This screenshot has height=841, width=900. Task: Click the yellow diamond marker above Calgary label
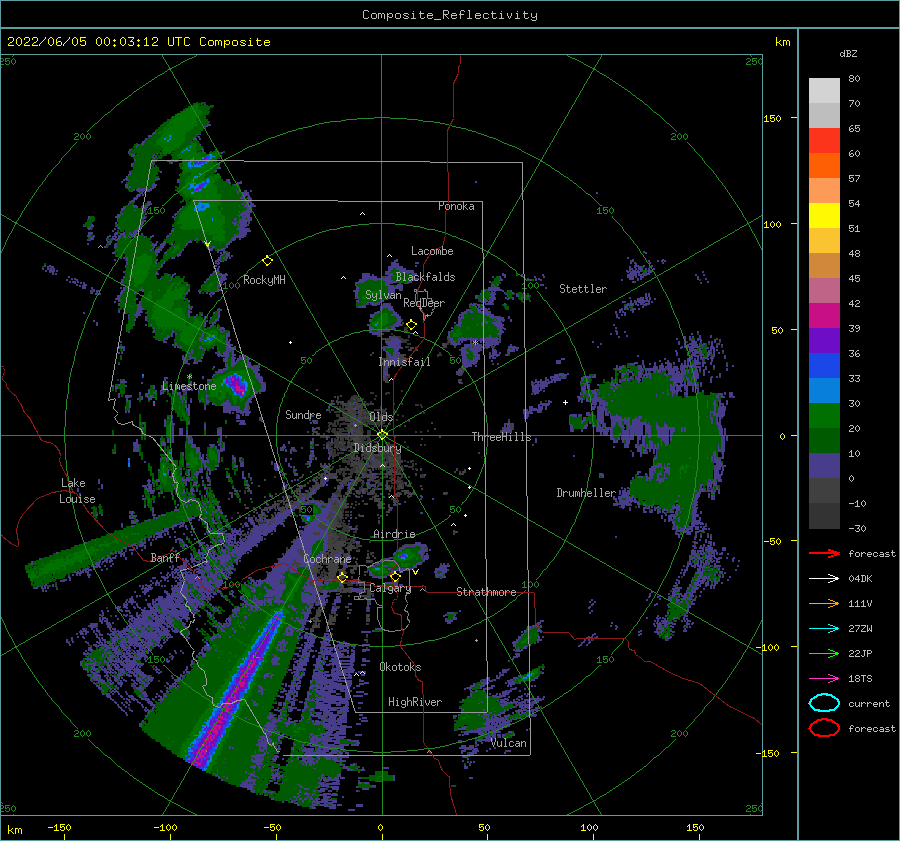coord(395,576)
